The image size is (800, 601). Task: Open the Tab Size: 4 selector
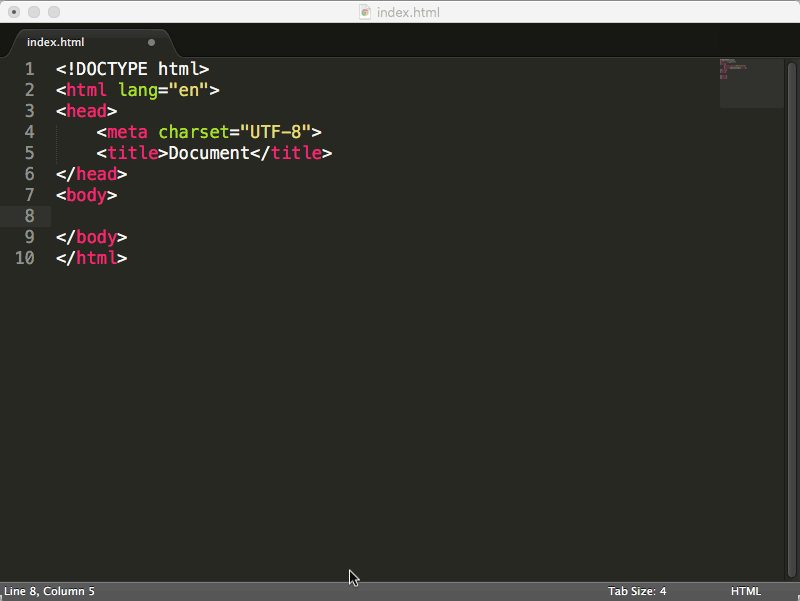[636, 591]
